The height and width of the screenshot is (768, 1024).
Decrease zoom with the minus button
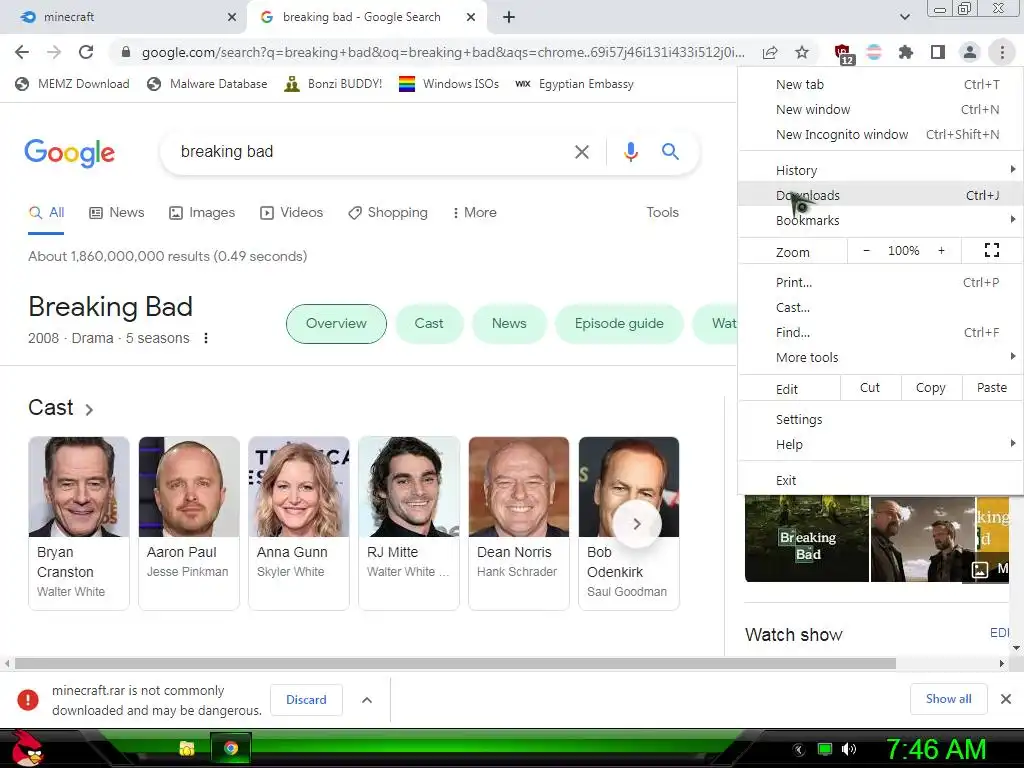[867, 251]
